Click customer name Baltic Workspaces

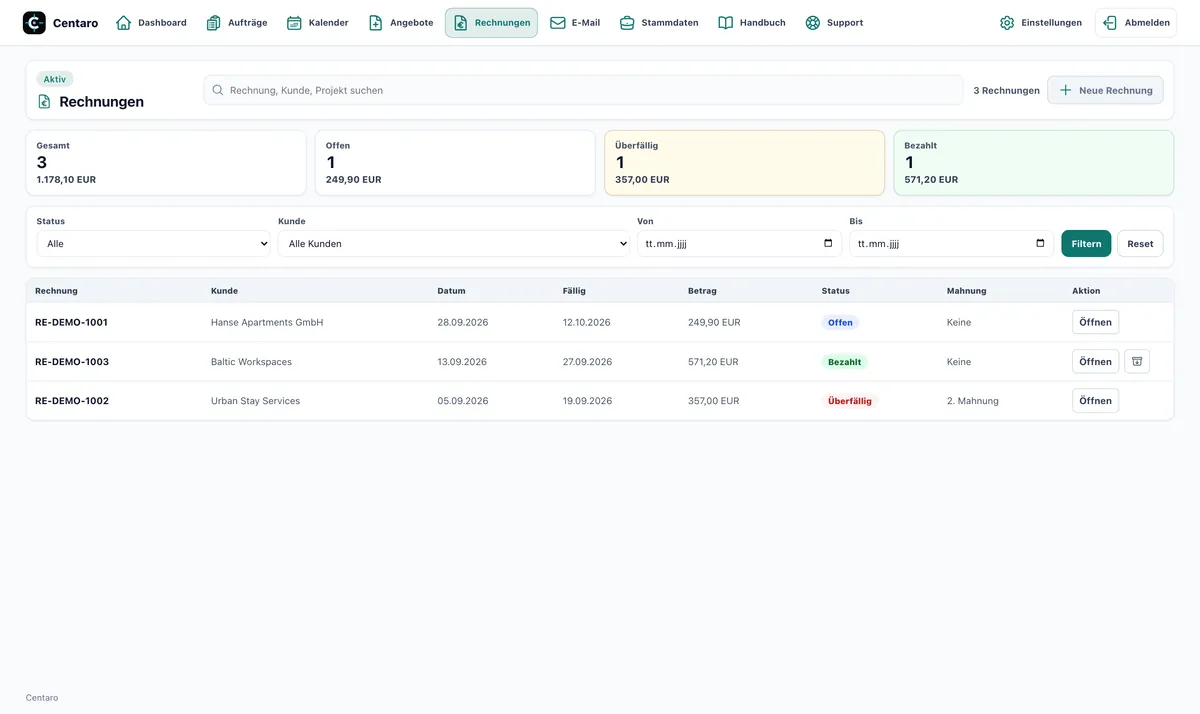click(251, 362)
